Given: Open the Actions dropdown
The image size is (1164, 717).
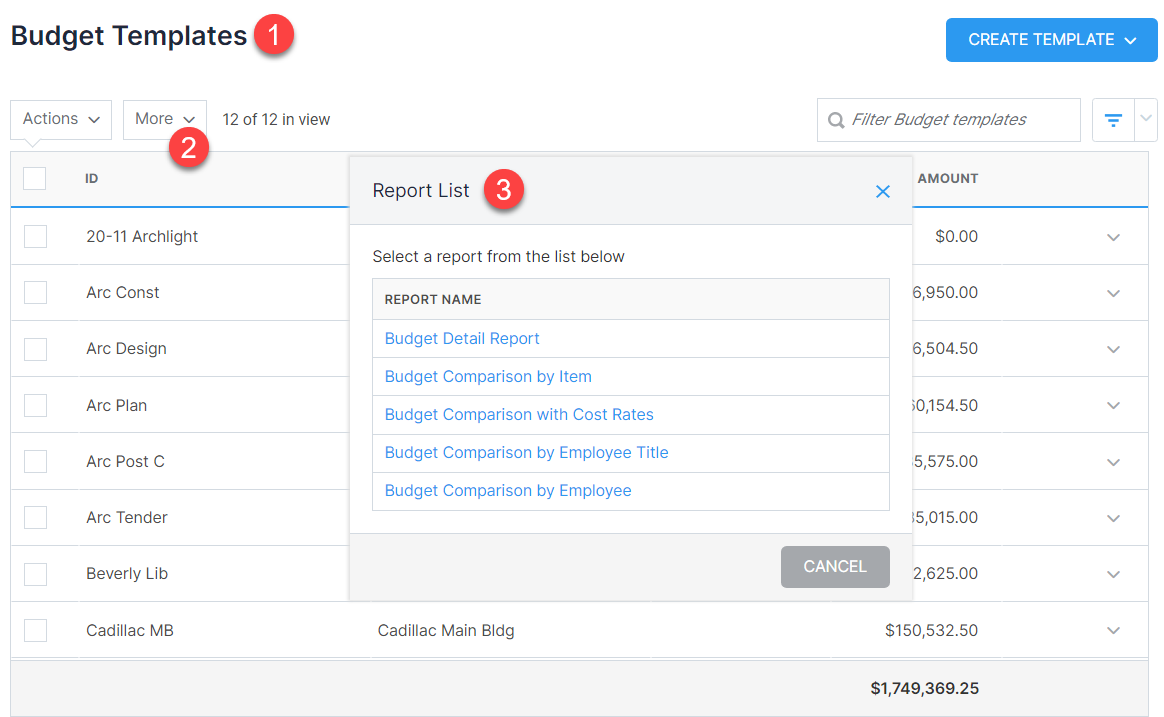Looking at the screenshot, I should point(60,119).
